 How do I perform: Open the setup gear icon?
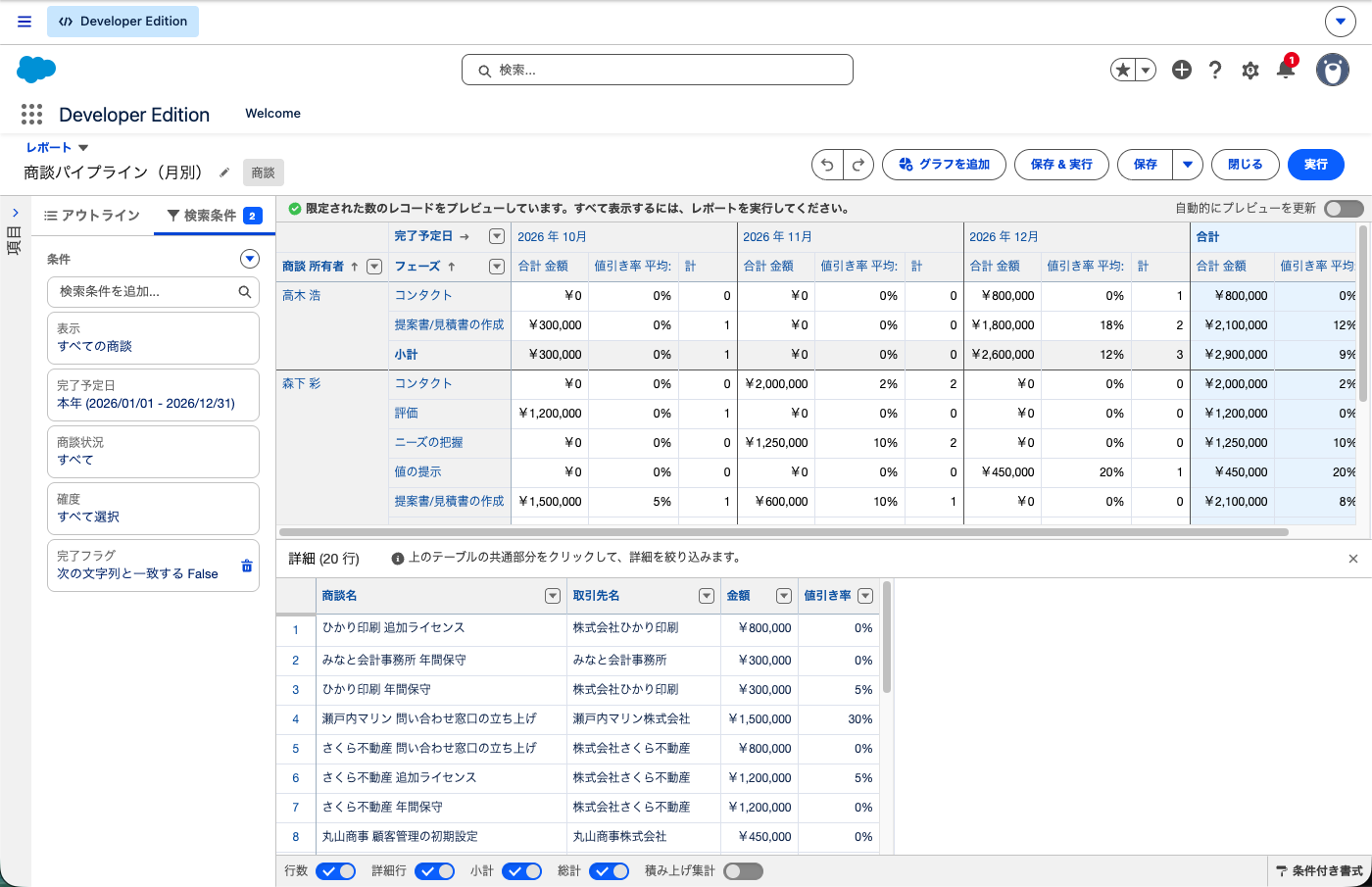pos(1250,70)
